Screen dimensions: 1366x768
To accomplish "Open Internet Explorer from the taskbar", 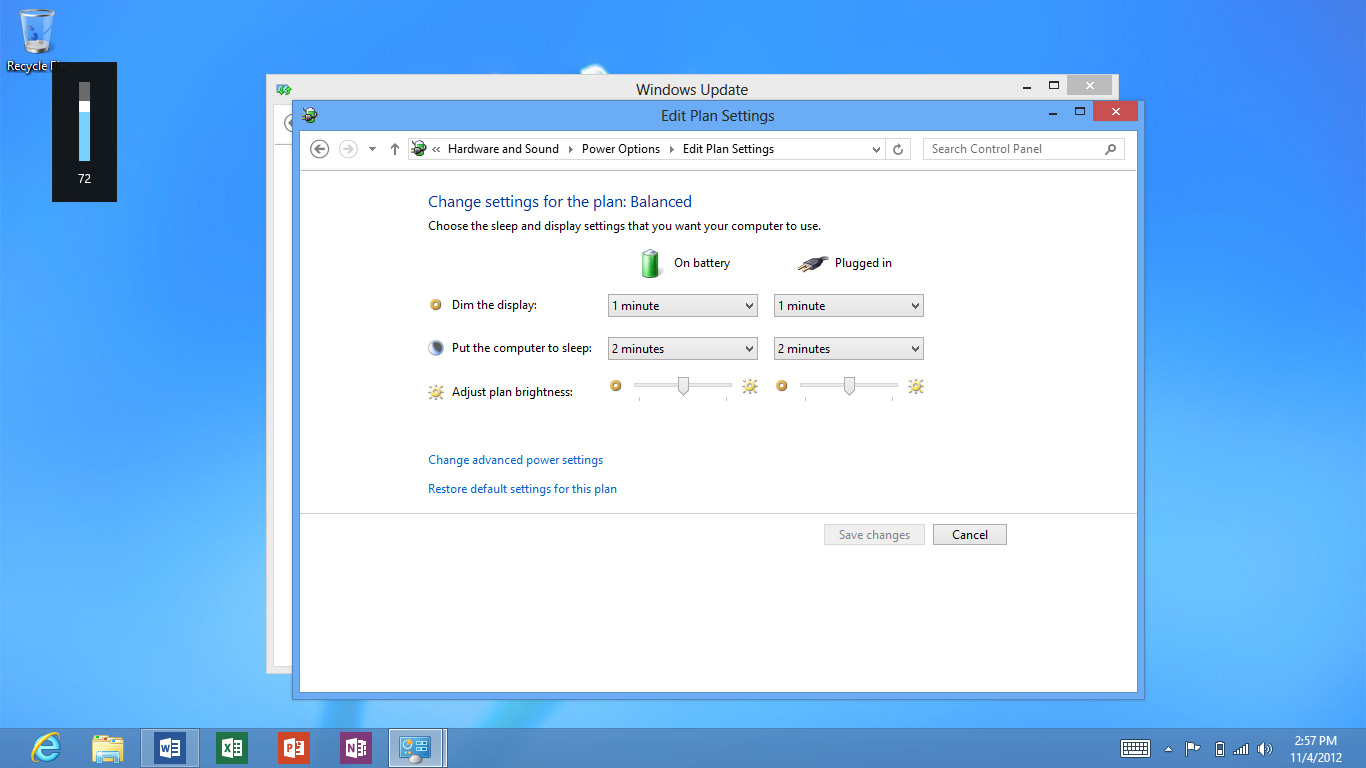I will coord(46,748).
